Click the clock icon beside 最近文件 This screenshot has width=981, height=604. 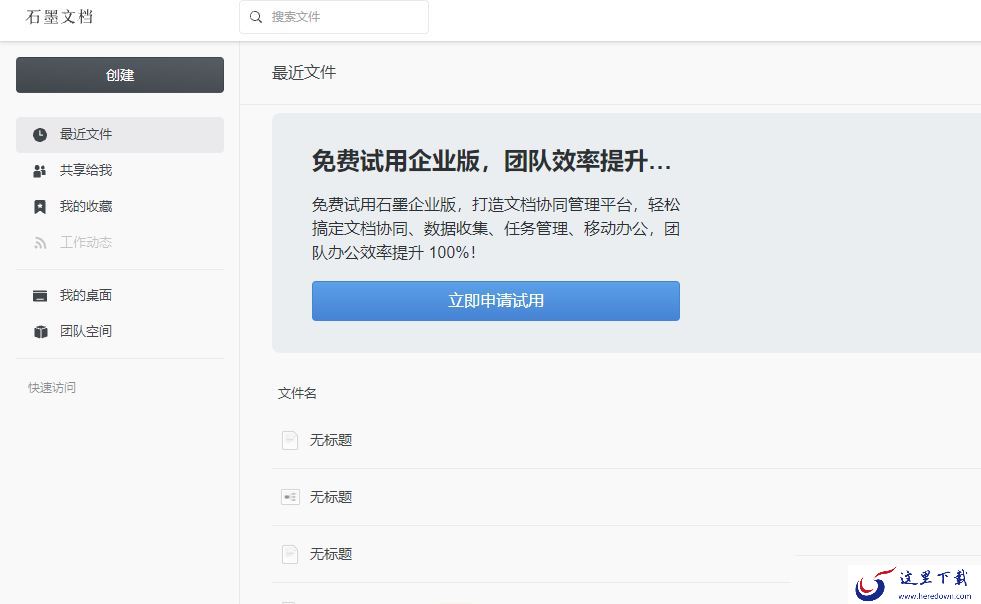[40, 135]
